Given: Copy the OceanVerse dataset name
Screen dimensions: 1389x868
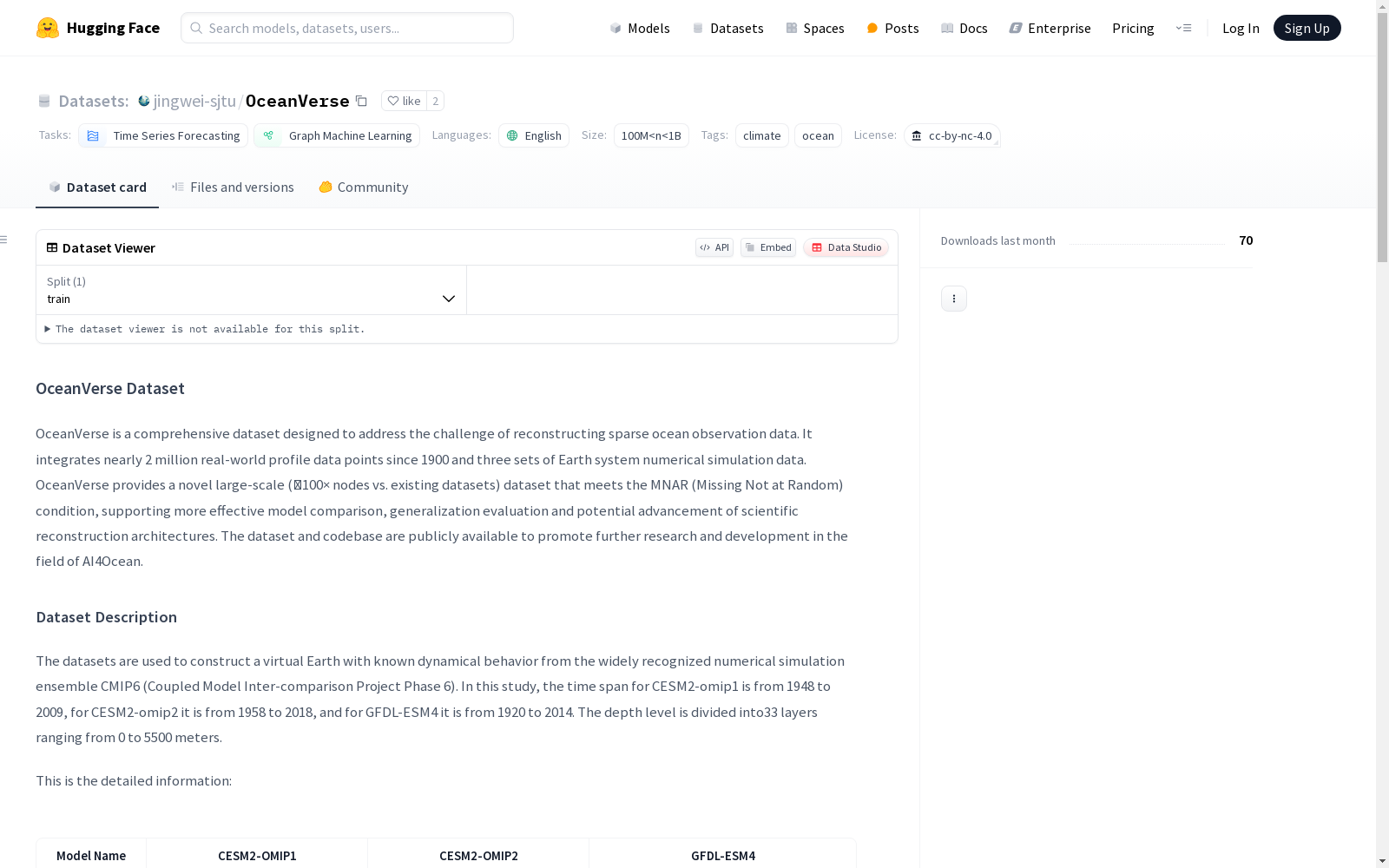Looking at the screenshot, I should [x=362, y=101].
